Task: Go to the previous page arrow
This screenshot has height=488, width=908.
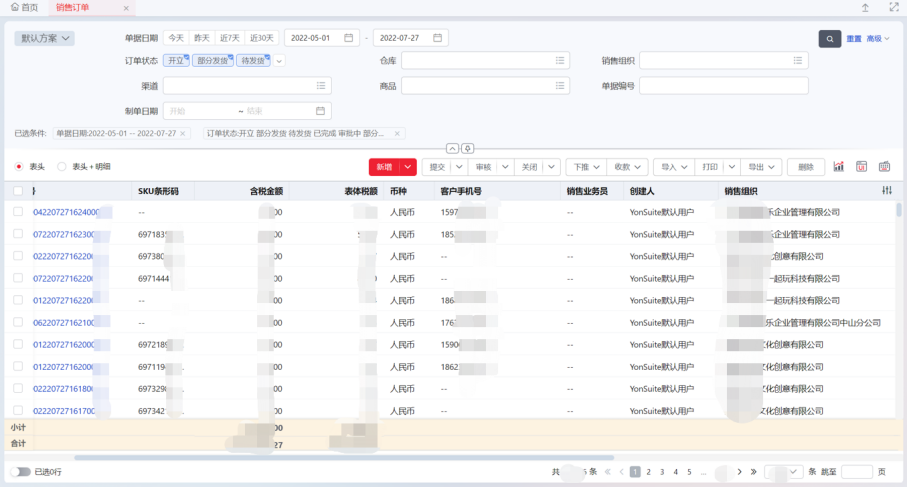Action: click(x=621, y=472)
